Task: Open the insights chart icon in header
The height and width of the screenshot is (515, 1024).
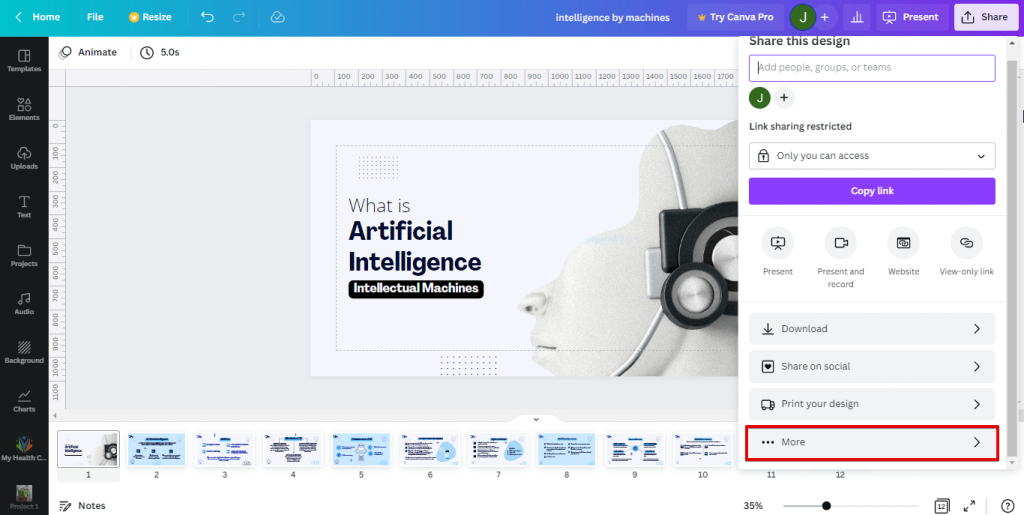Action: click(x=855, y=17)
